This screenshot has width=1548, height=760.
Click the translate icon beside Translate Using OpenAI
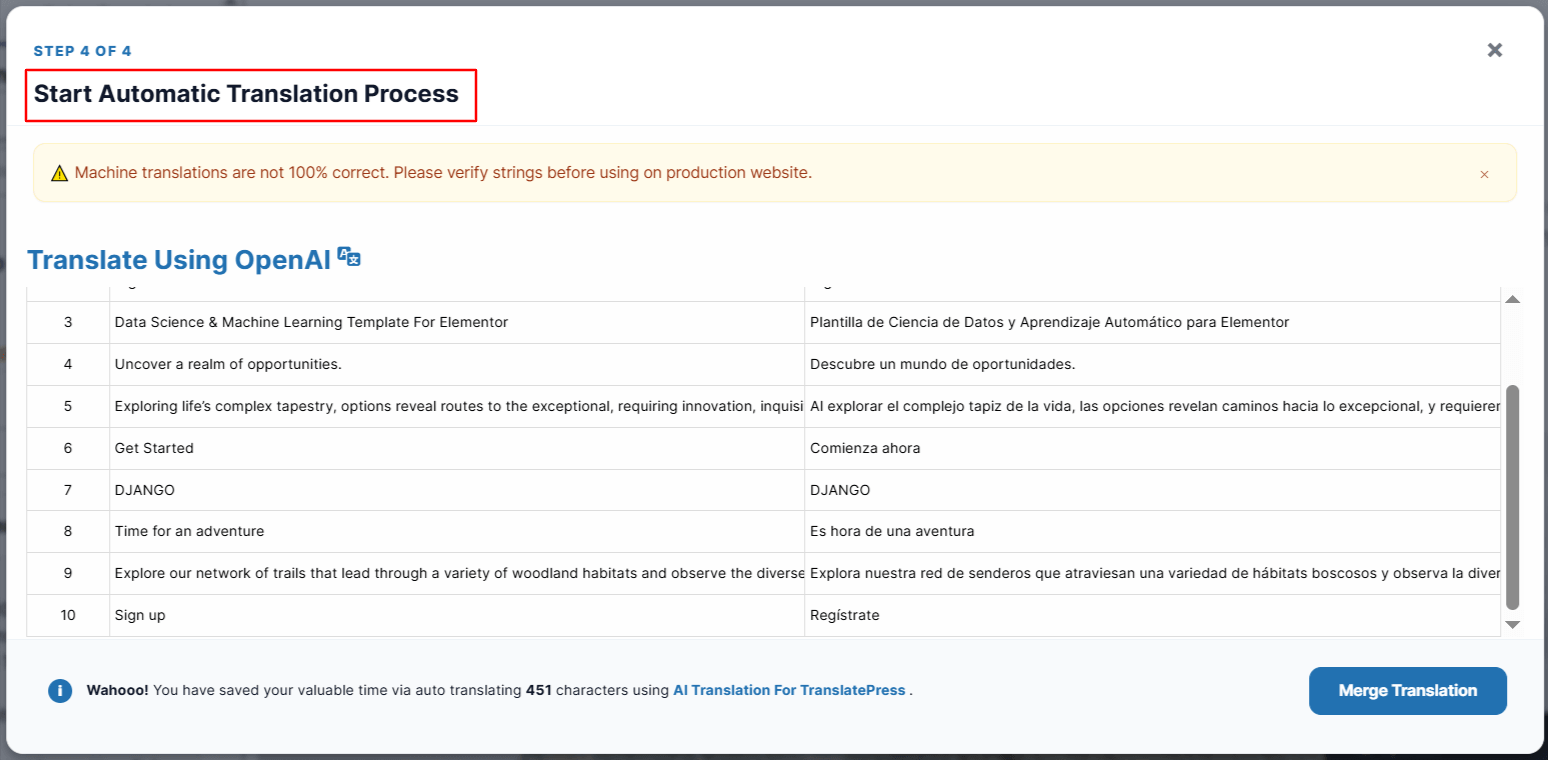349,257
